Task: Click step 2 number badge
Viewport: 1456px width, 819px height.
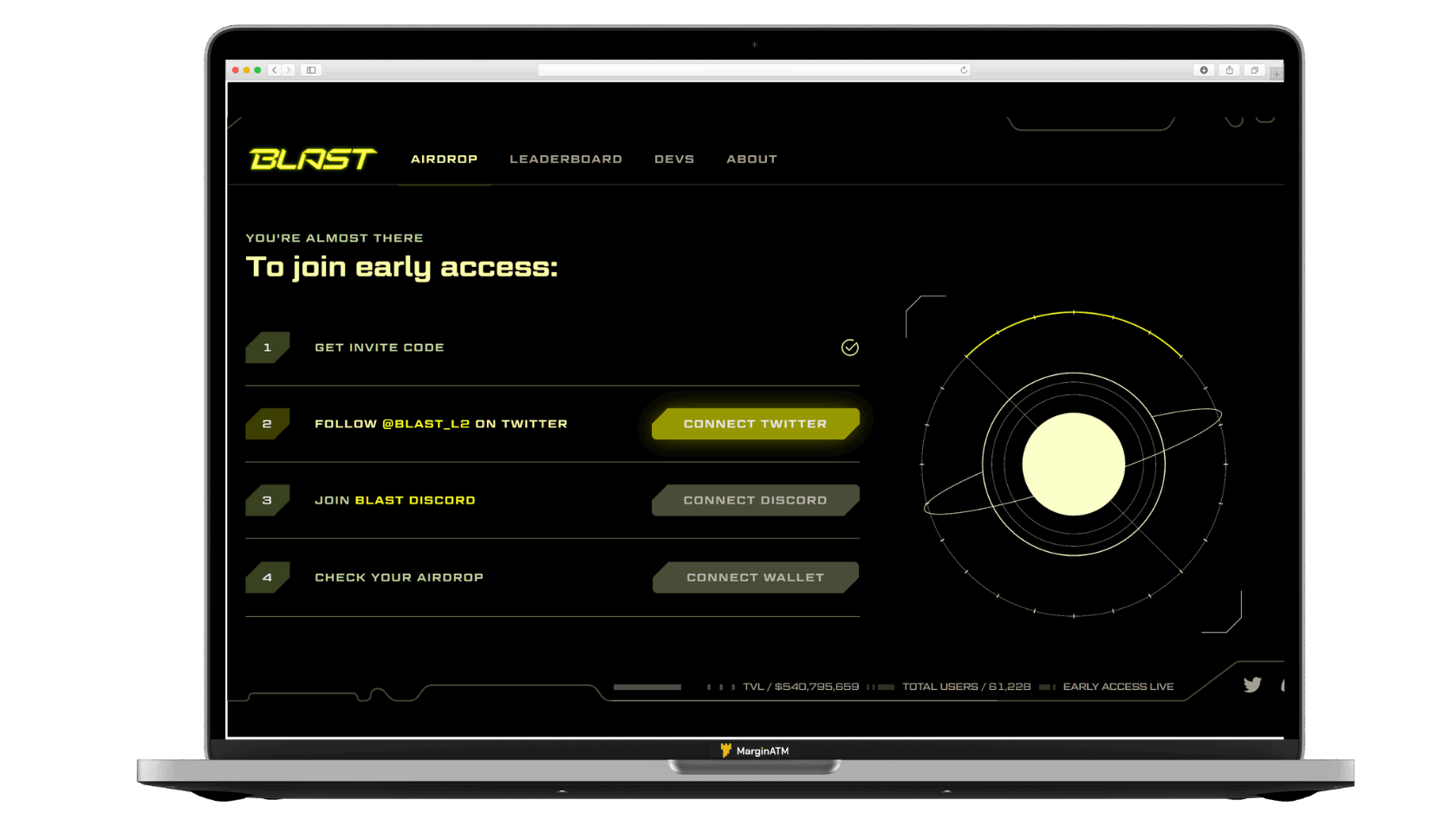Action: pos(267,424)
